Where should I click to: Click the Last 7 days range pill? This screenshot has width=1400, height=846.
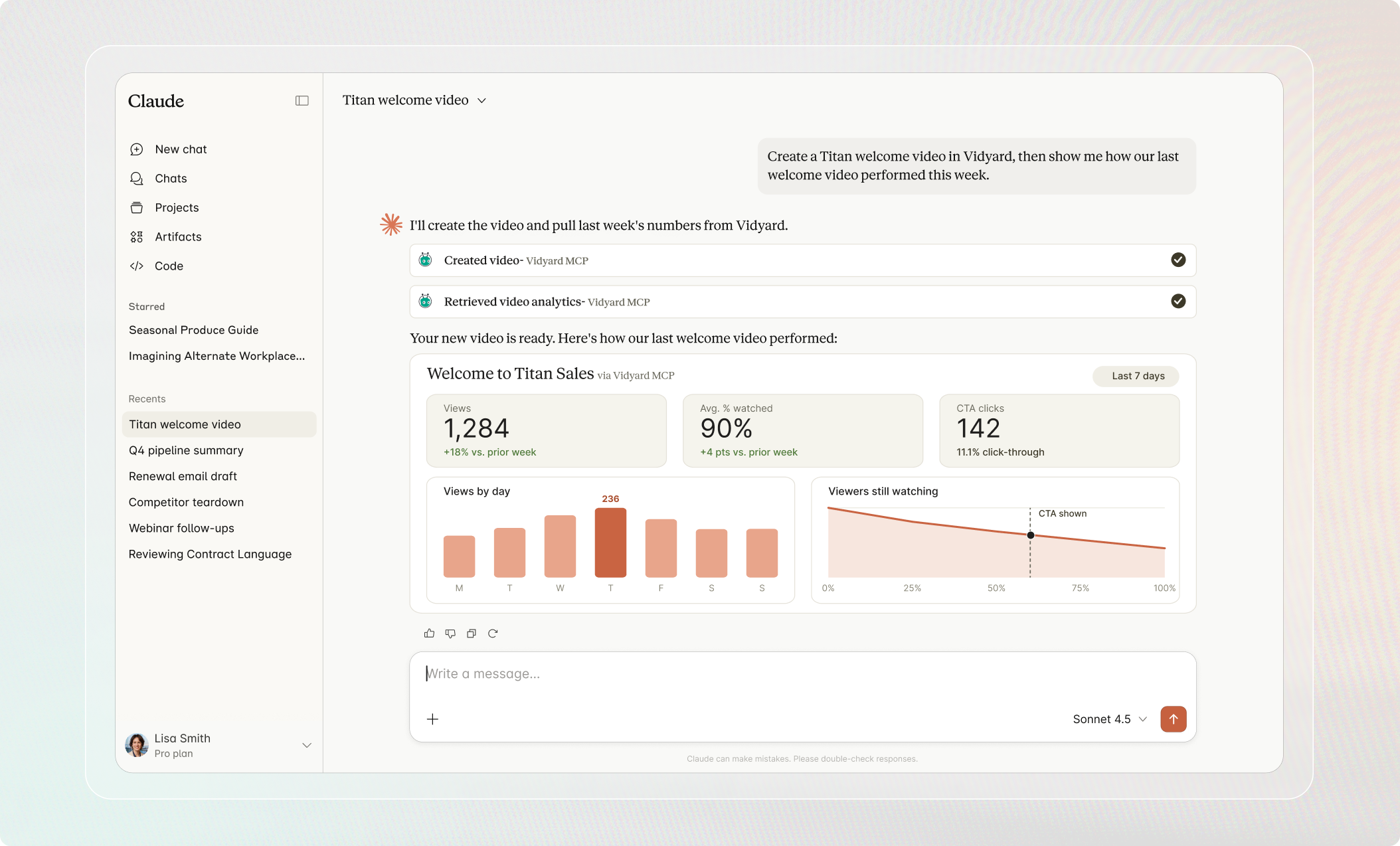coord(1136,376)
